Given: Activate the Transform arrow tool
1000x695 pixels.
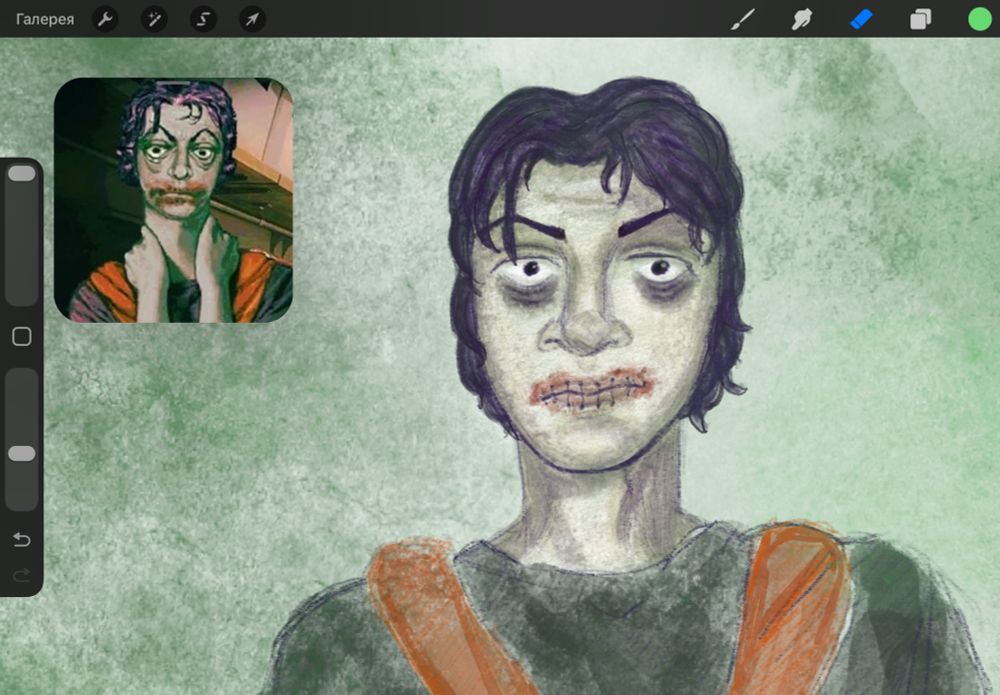Looking at the screenshot, I should pos(253,19).
